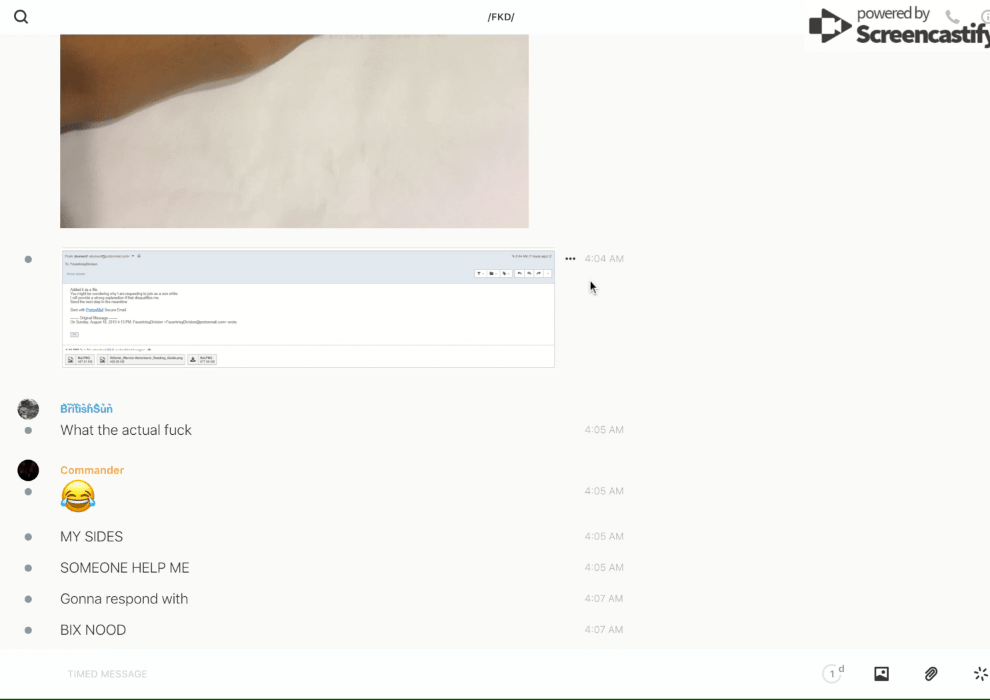Image resolution: width=990 pixels, height=700 pixels.
Task: Select the "What the actual fuck" message
Action: 126,430
